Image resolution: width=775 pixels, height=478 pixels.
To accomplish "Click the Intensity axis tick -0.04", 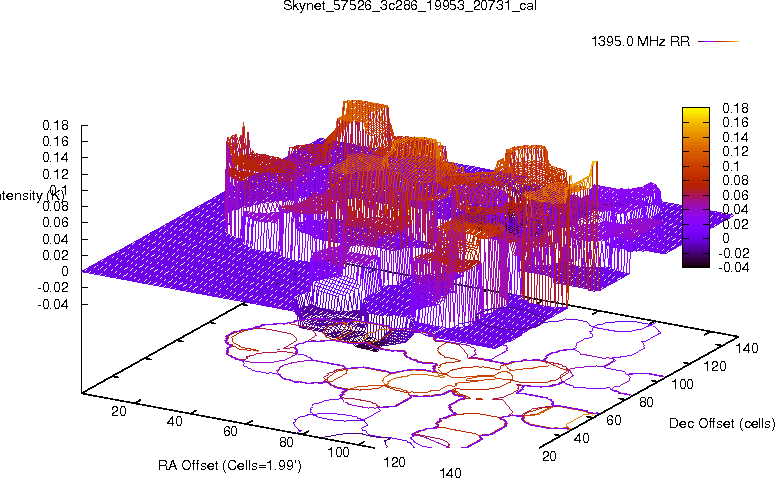I will (53, 304).
